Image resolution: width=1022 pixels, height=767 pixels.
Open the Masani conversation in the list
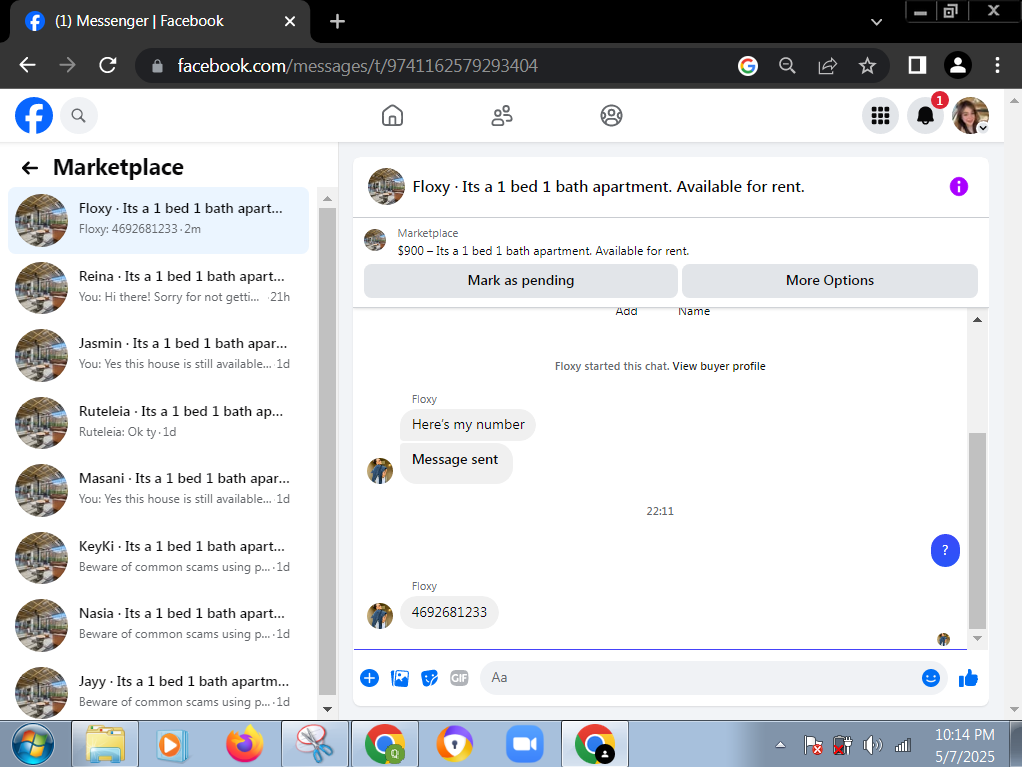coord(158,489)
